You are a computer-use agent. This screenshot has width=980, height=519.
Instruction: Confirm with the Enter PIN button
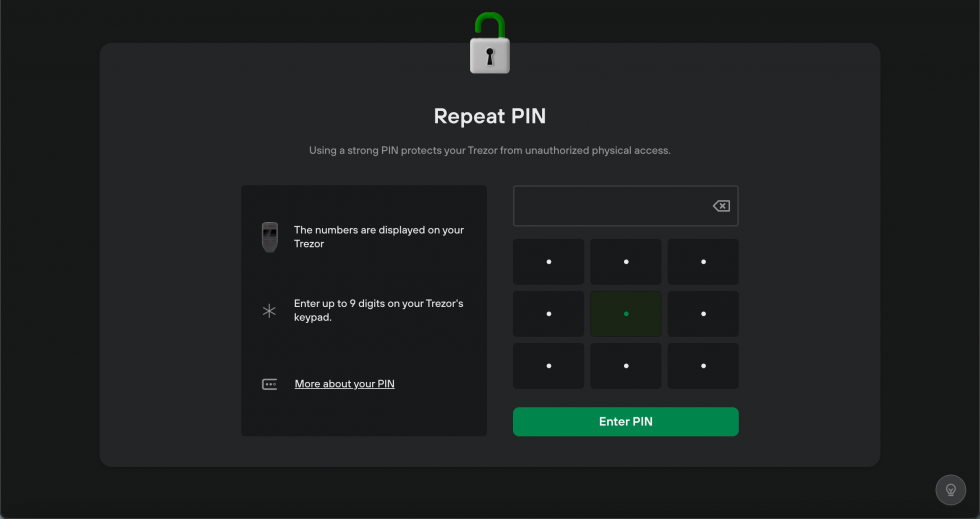pos(626,421)
